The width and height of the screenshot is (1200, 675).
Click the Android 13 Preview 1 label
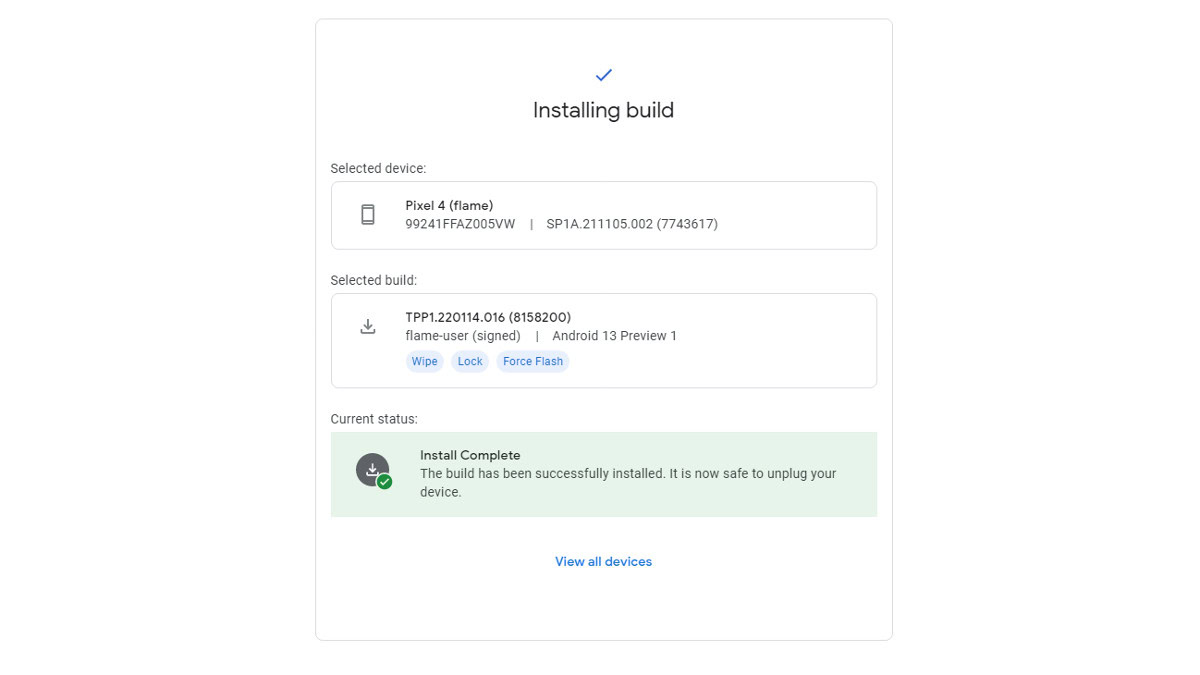click(614, 336)
